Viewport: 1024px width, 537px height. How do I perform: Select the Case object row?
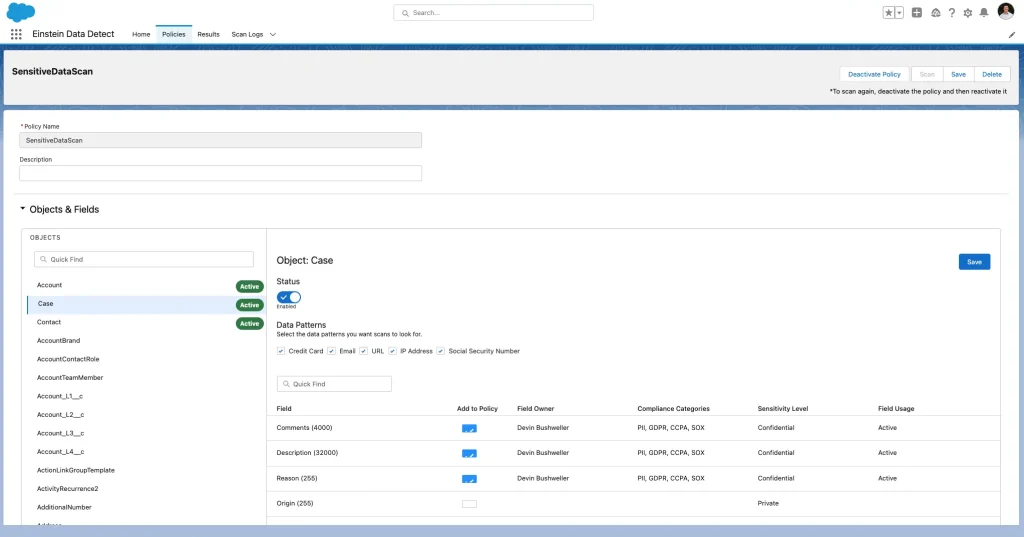[146, 304]
